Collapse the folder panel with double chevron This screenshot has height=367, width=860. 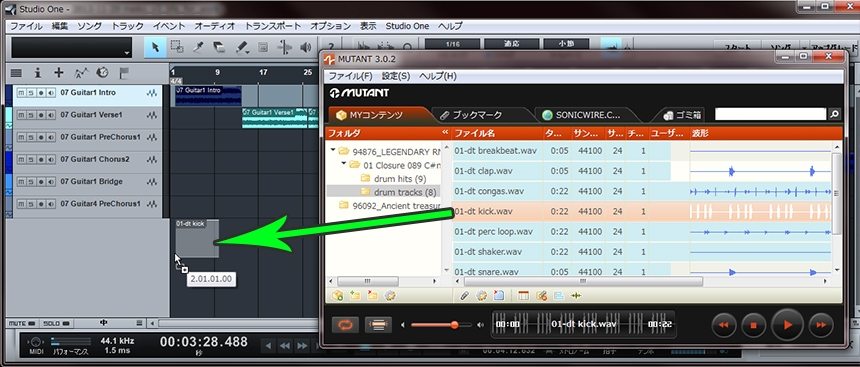(445, 133)
